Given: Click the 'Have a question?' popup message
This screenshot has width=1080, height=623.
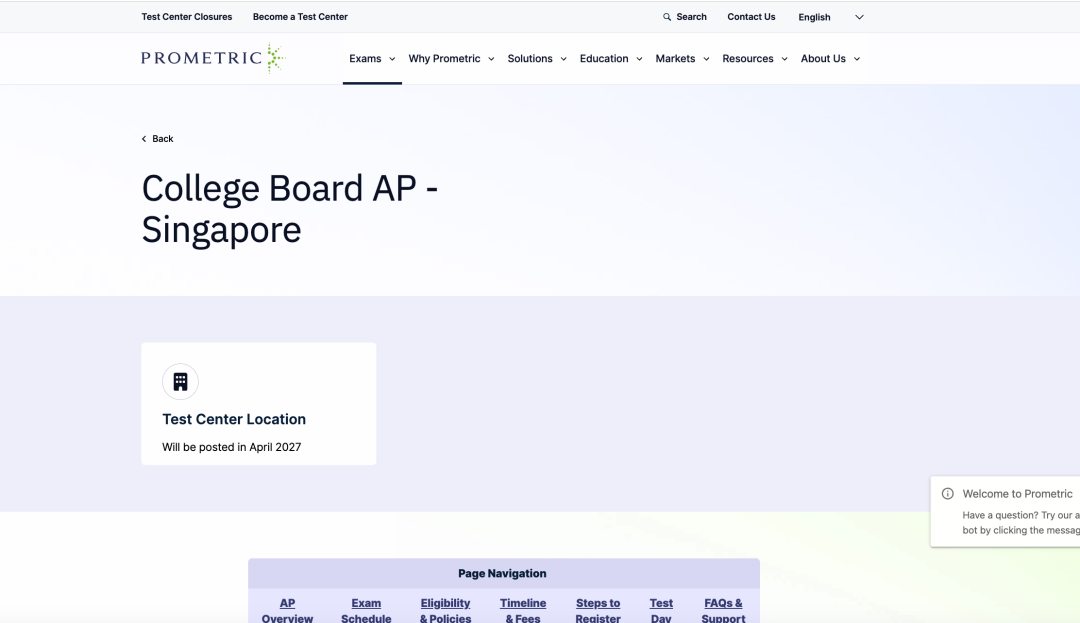Looking at the screenshot, I should (1021, 522).
